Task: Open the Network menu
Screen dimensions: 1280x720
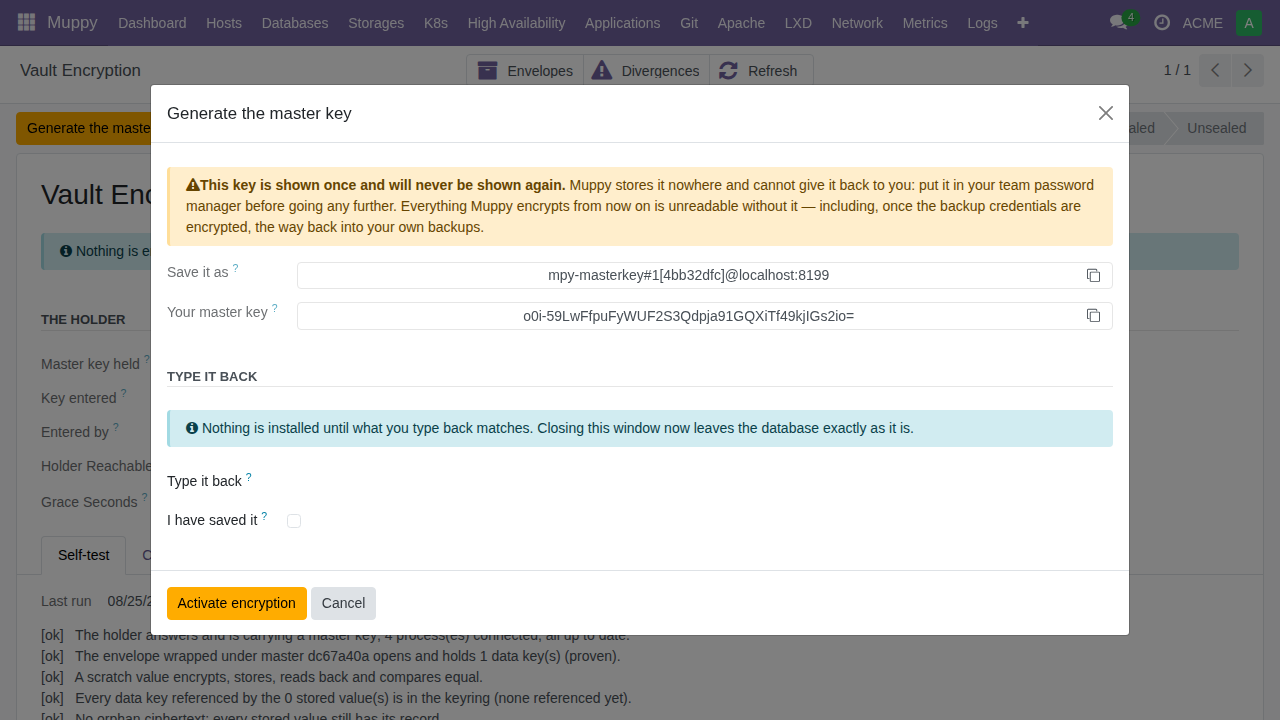Action: (857, 23)
